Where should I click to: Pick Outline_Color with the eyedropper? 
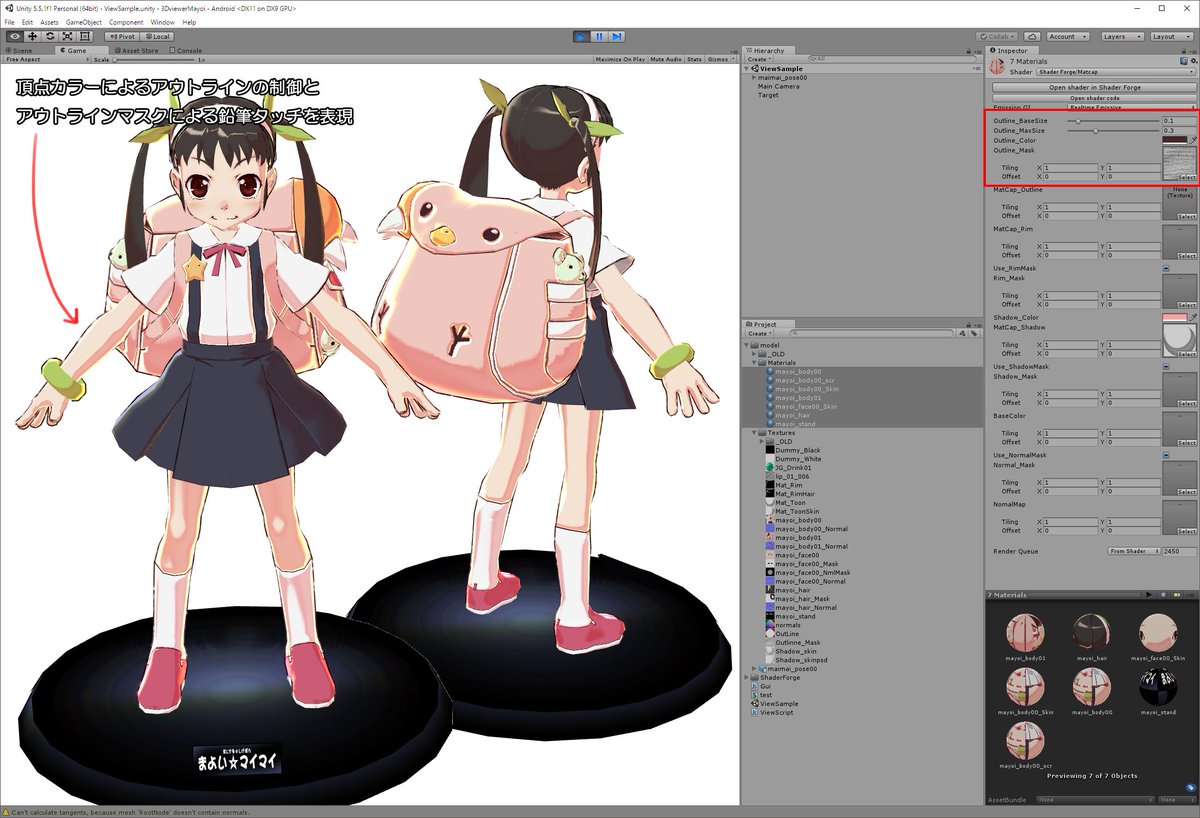[x=1192, y=140]
